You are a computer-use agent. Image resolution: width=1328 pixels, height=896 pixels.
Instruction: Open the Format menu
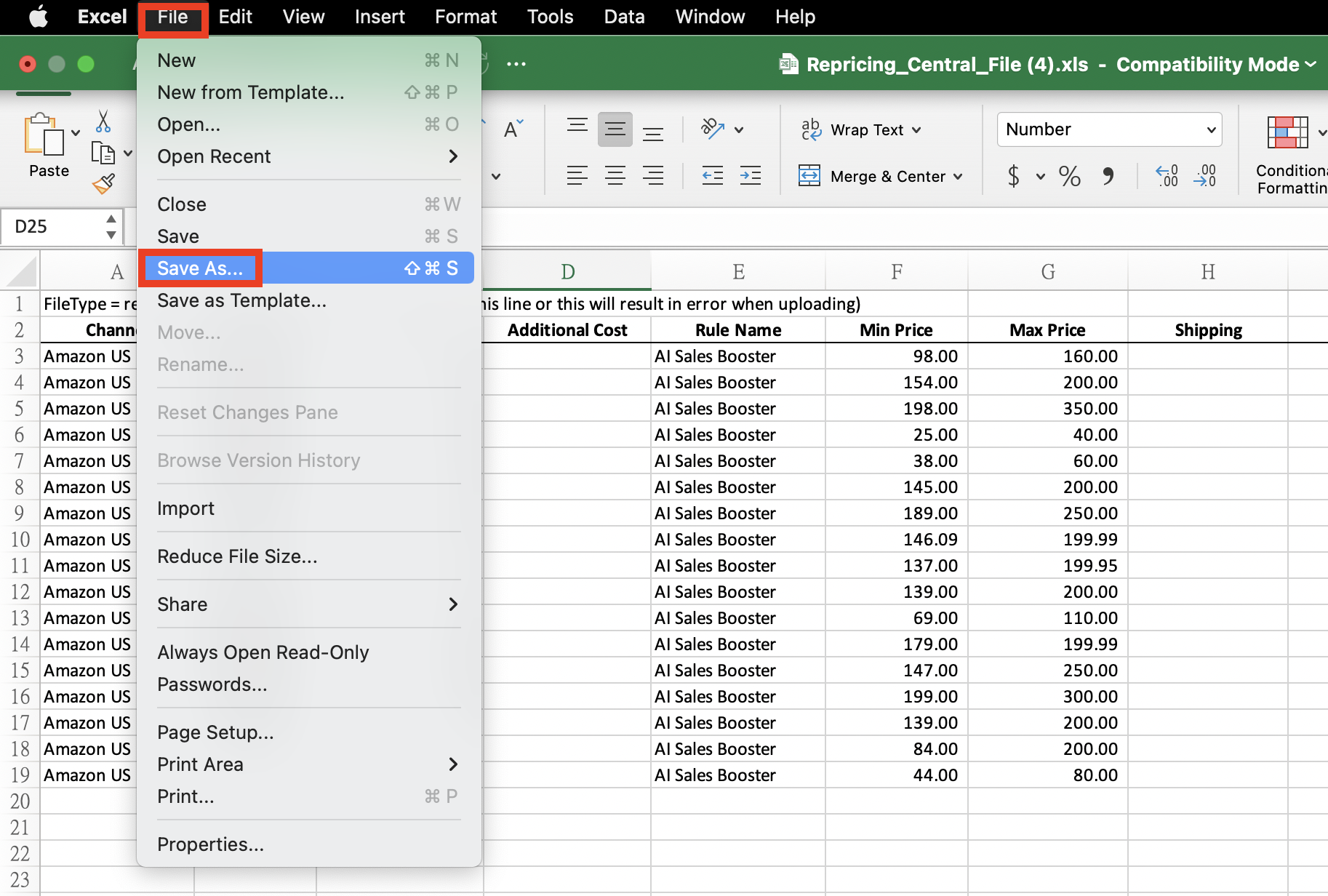pyautogui.click(x=465, y=17)
